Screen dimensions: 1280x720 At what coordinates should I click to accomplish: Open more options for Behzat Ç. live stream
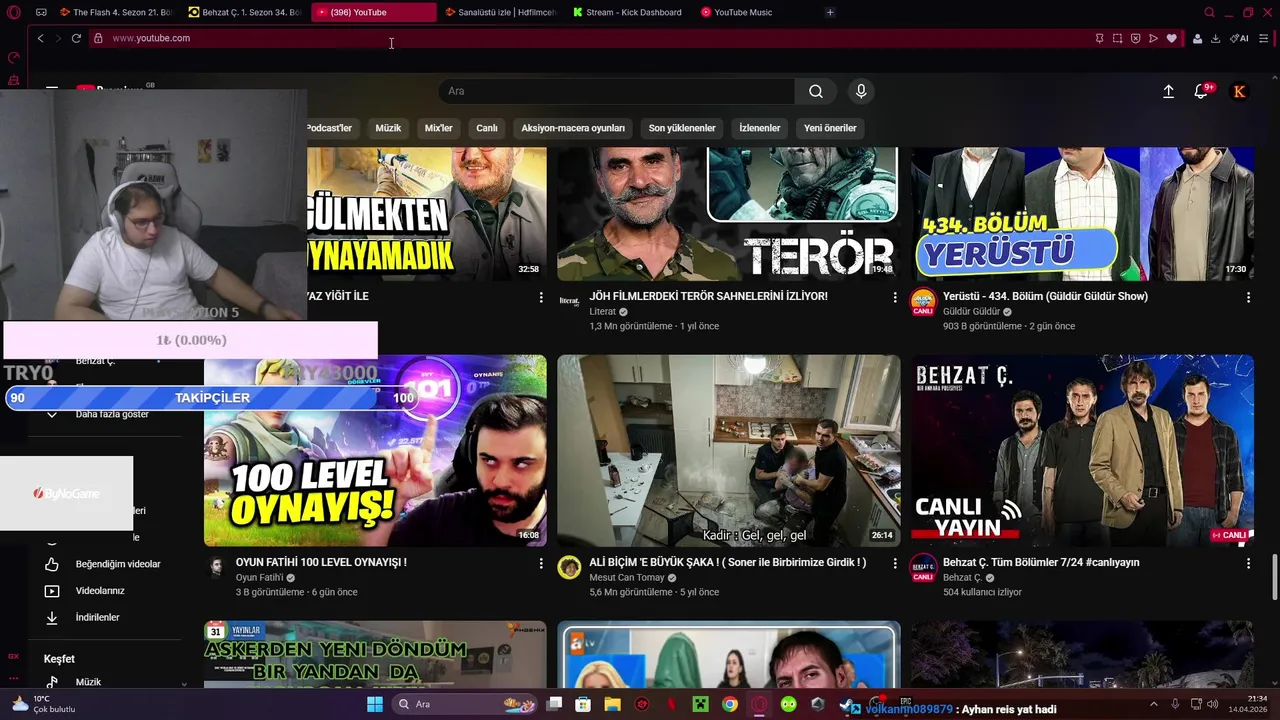tap(1248, 563)
